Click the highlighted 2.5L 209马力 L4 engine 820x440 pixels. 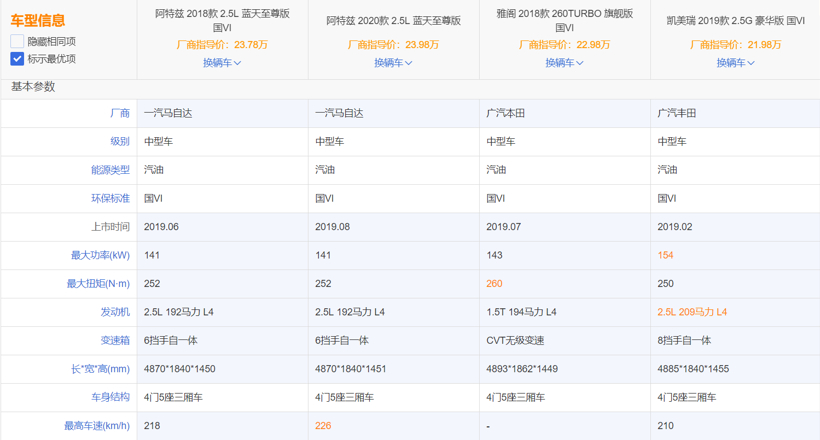[692, 312]
